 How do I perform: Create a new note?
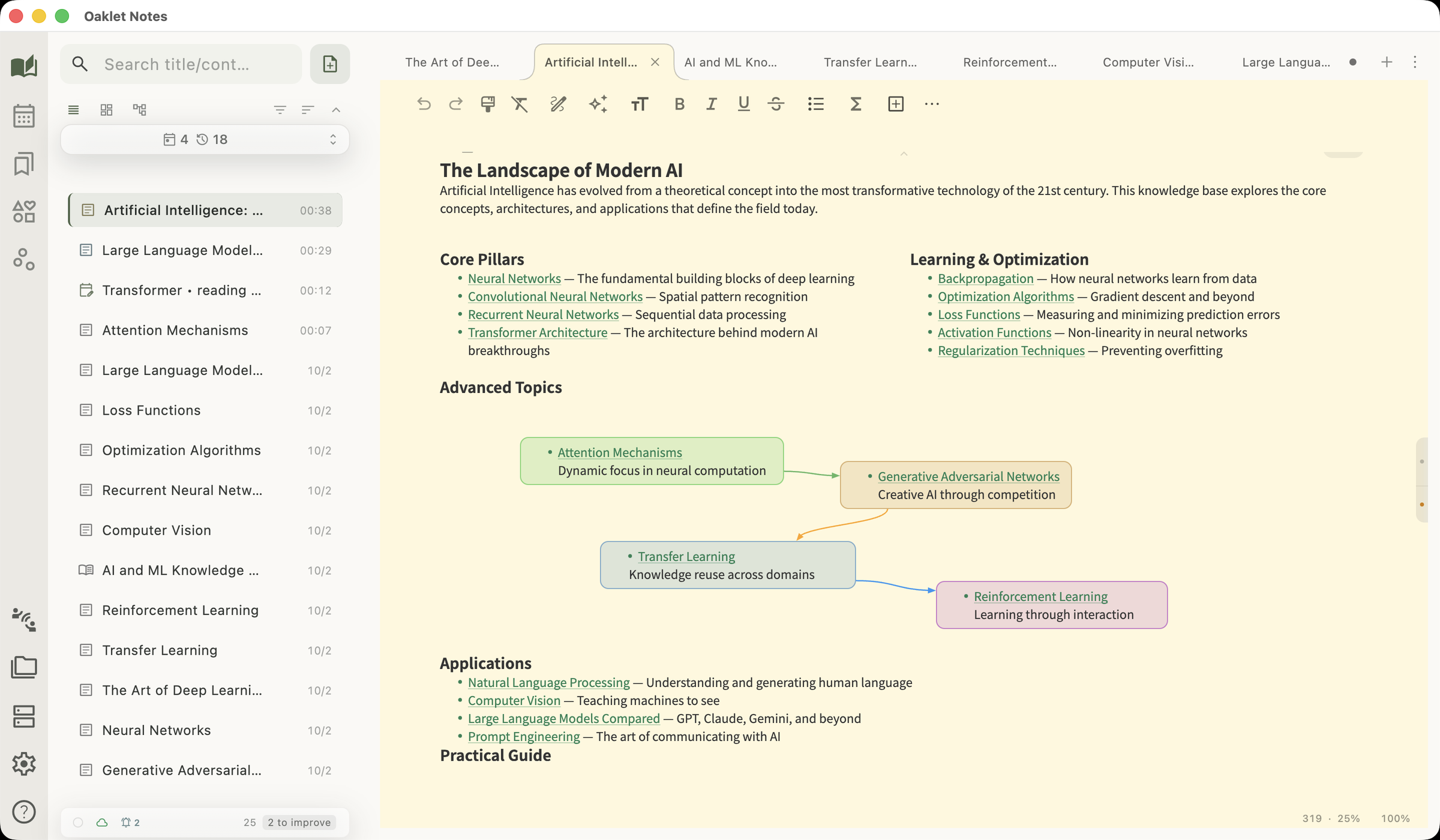click(x=329, y=64)
